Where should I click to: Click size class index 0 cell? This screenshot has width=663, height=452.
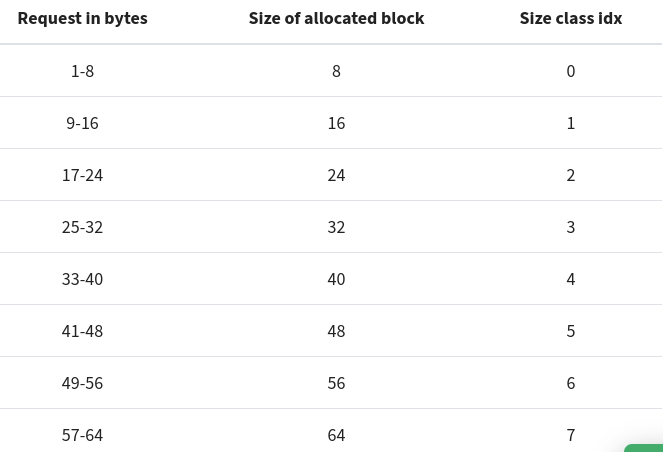click(x=571, y=71)
